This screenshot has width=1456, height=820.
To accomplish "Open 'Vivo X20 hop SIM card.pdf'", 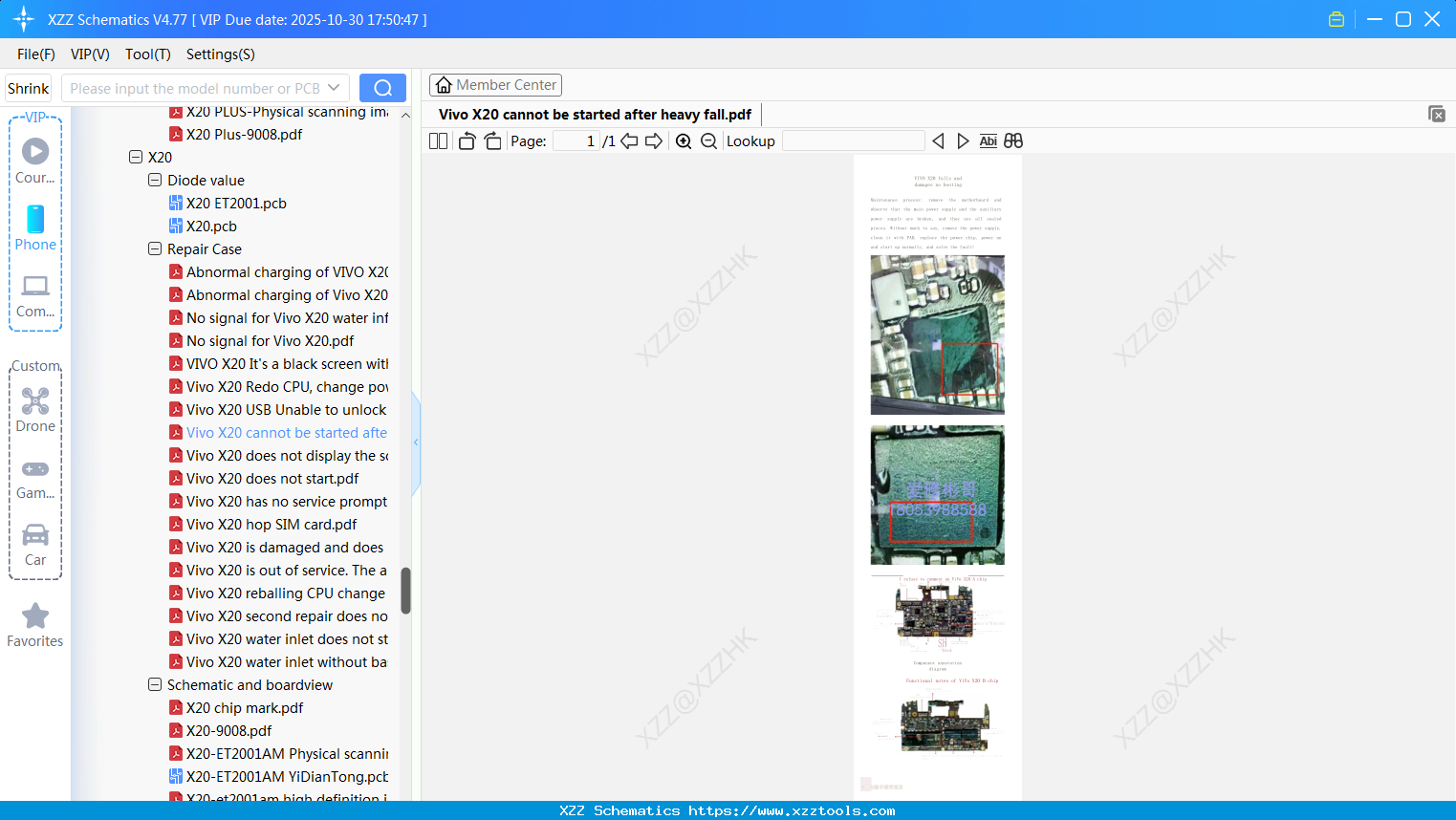I will click(x=272, y=524).
